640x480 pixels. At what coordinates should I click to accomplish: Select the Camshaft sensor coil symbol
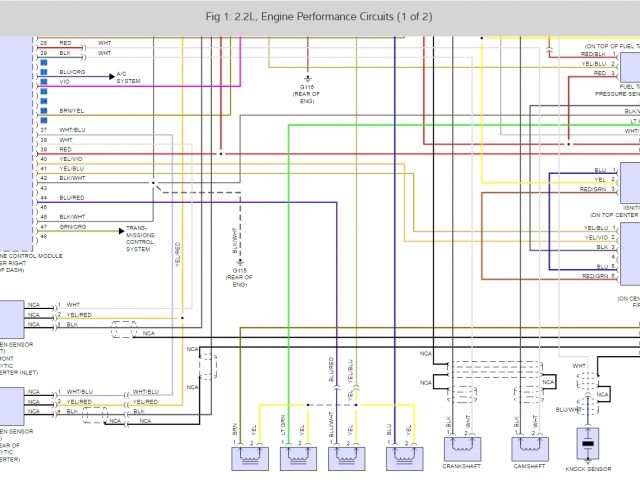point(530,450)
